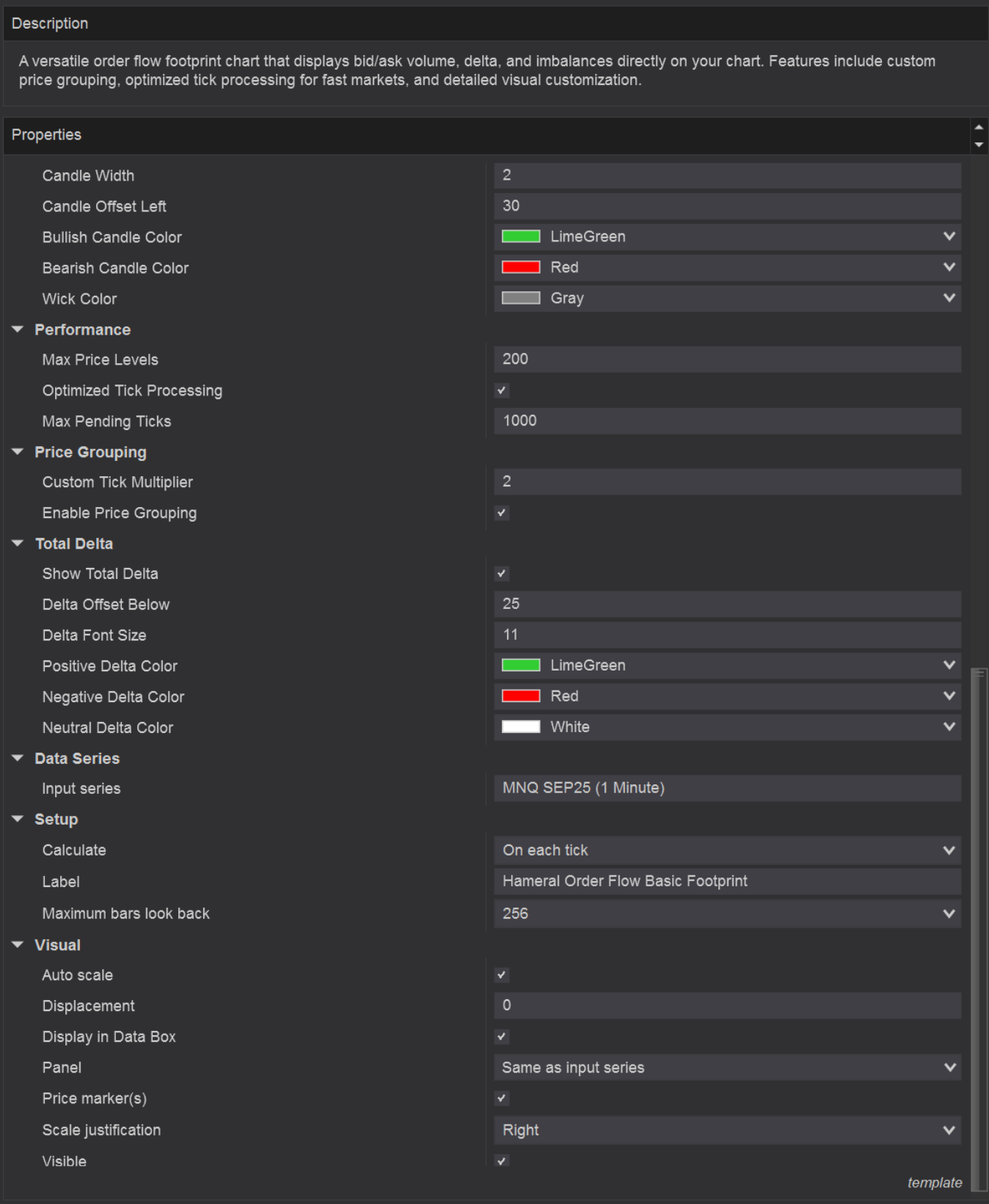This screenshot has width=989, height=1204.
Task: Click the Properties panel scroll up arrow
Action: tap(979, 127)
